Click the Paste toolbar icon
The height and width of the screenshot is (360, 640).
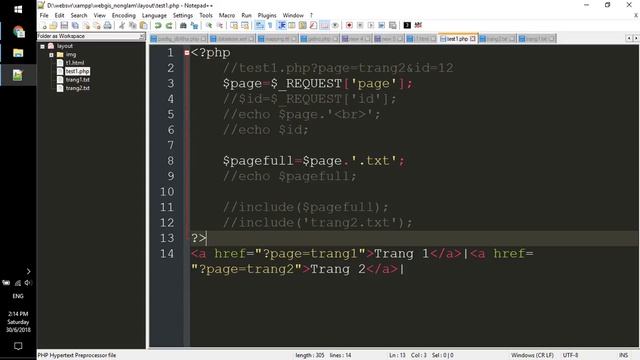[143, 26]
